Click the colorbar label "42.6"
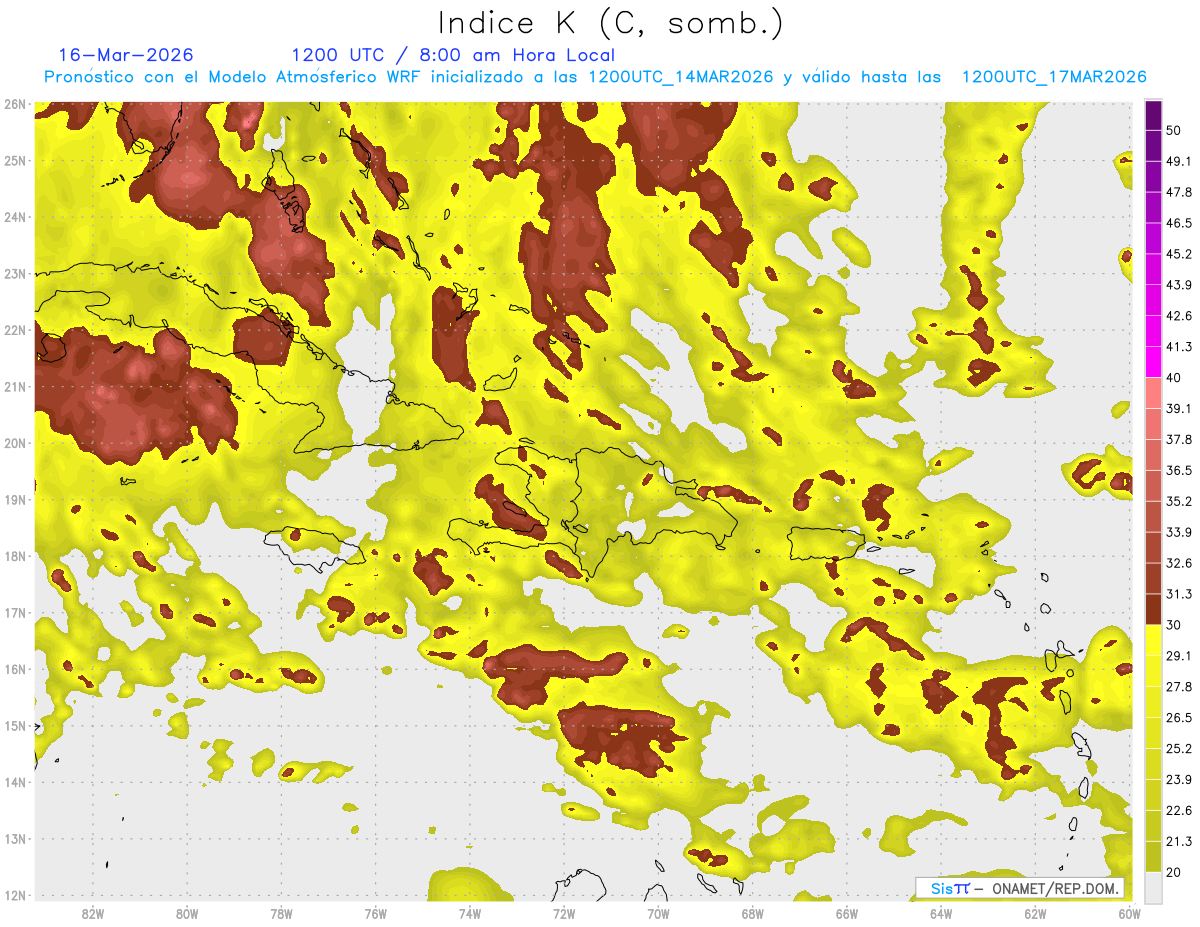The width and height of the screenshot is (1200, 927). [1179, 316]
